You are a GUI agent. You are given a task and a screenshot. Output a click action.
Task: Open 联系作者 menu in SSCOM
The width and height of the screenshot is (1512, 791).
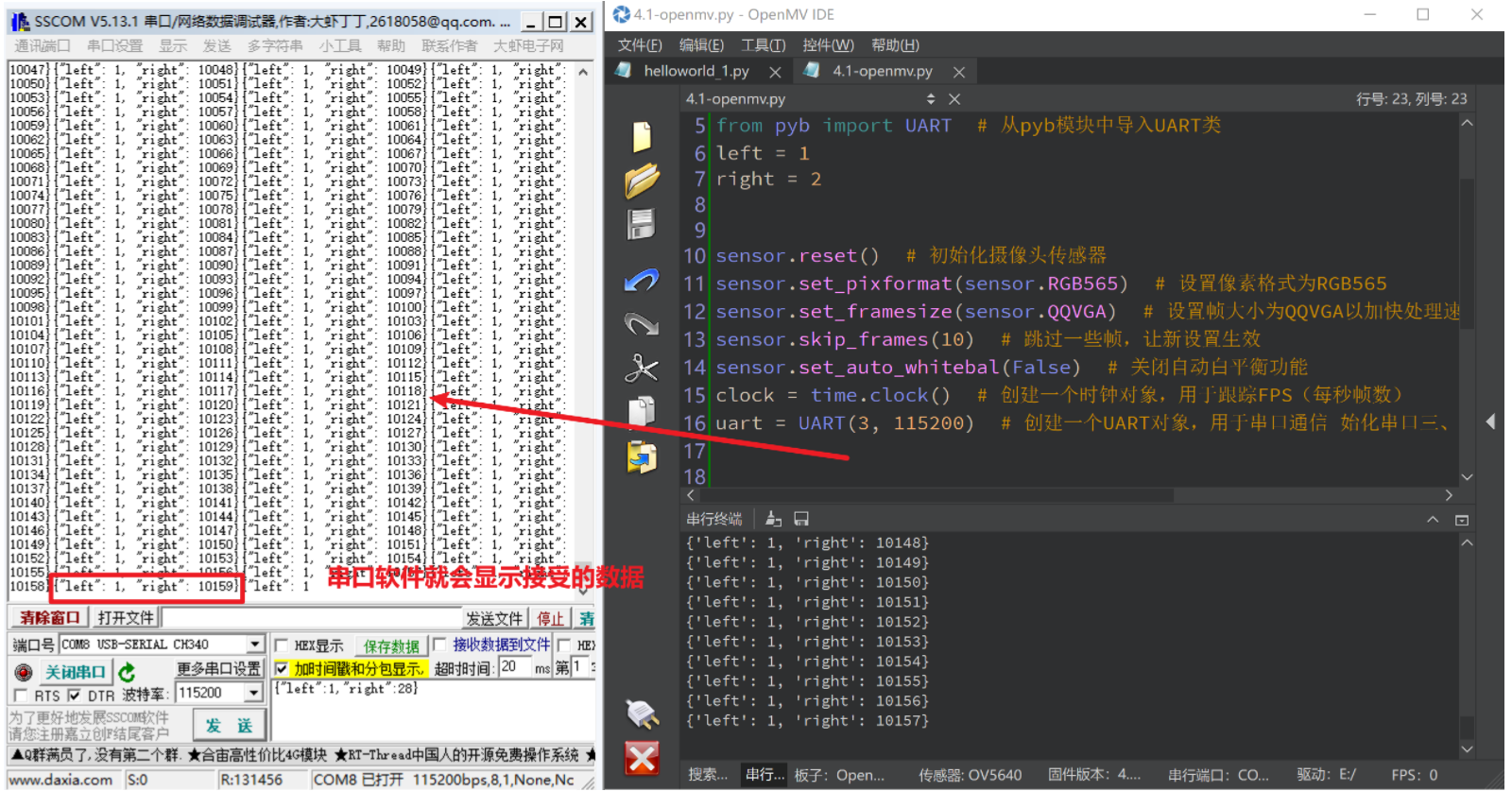tap(449, 45)
